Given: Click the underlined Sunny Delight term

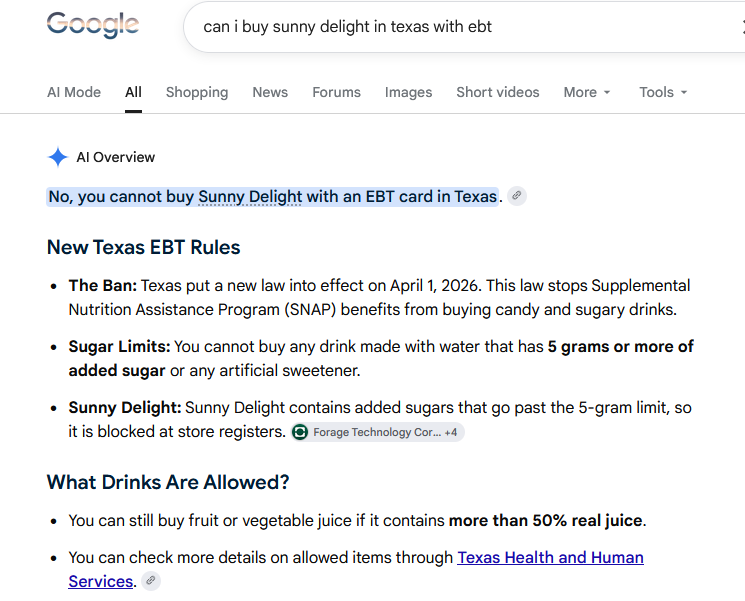Looking at the screenshot, I should pyautogui.click(x=250, y=196).
